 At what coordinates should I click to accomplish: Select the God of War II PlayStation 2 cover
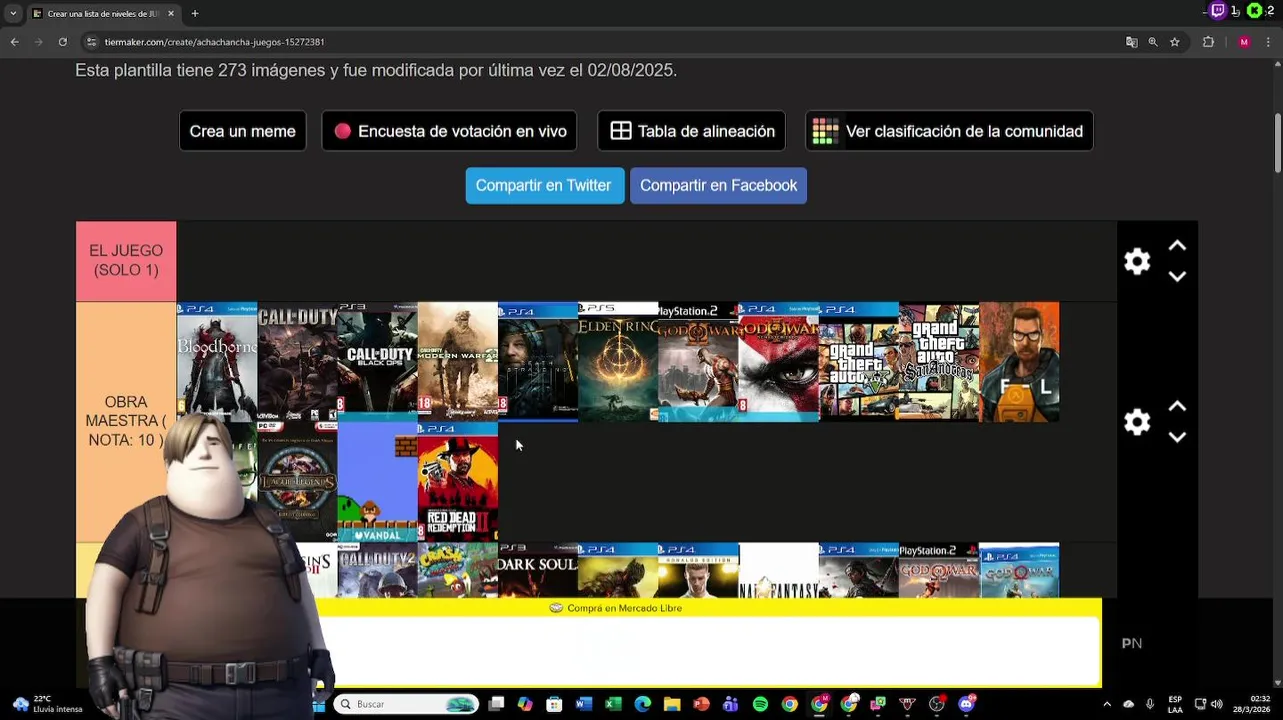pyautogui.click(x=698, y=362)
